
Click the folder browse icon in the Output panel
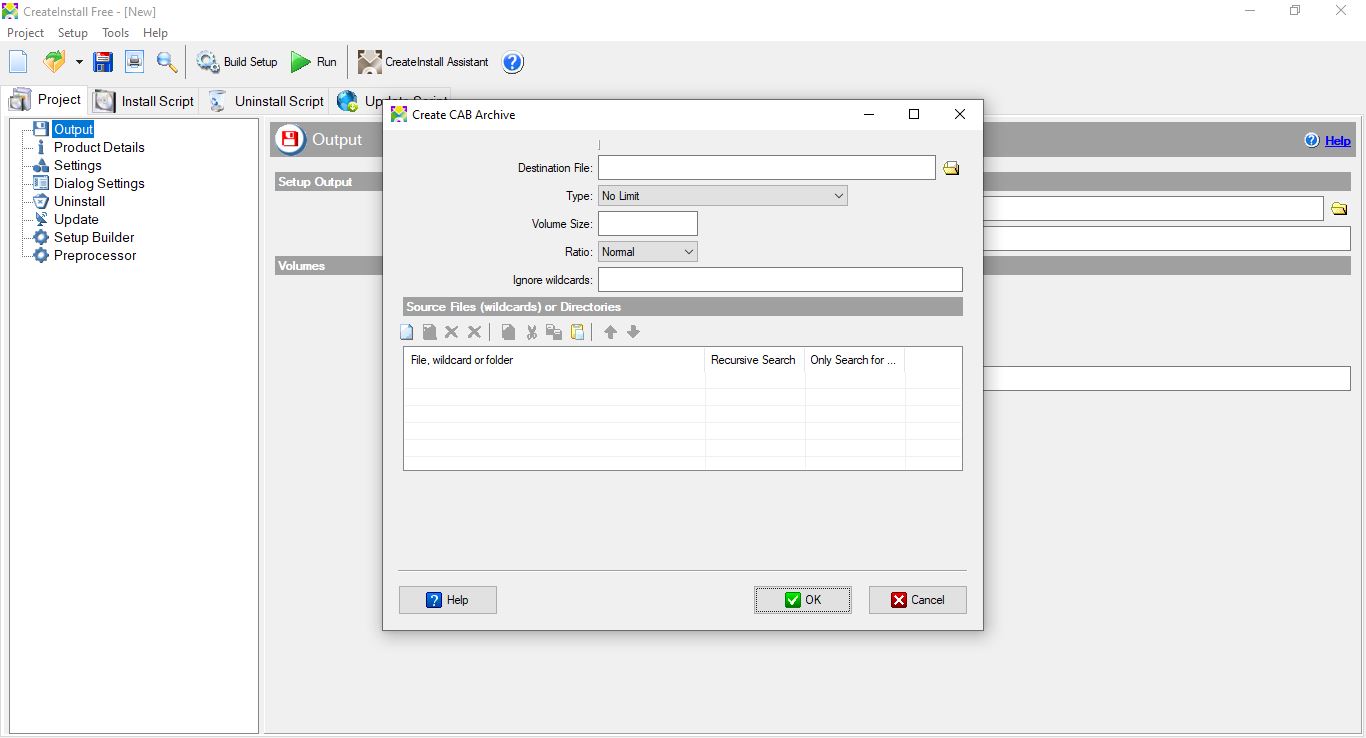click(1340, 209)
